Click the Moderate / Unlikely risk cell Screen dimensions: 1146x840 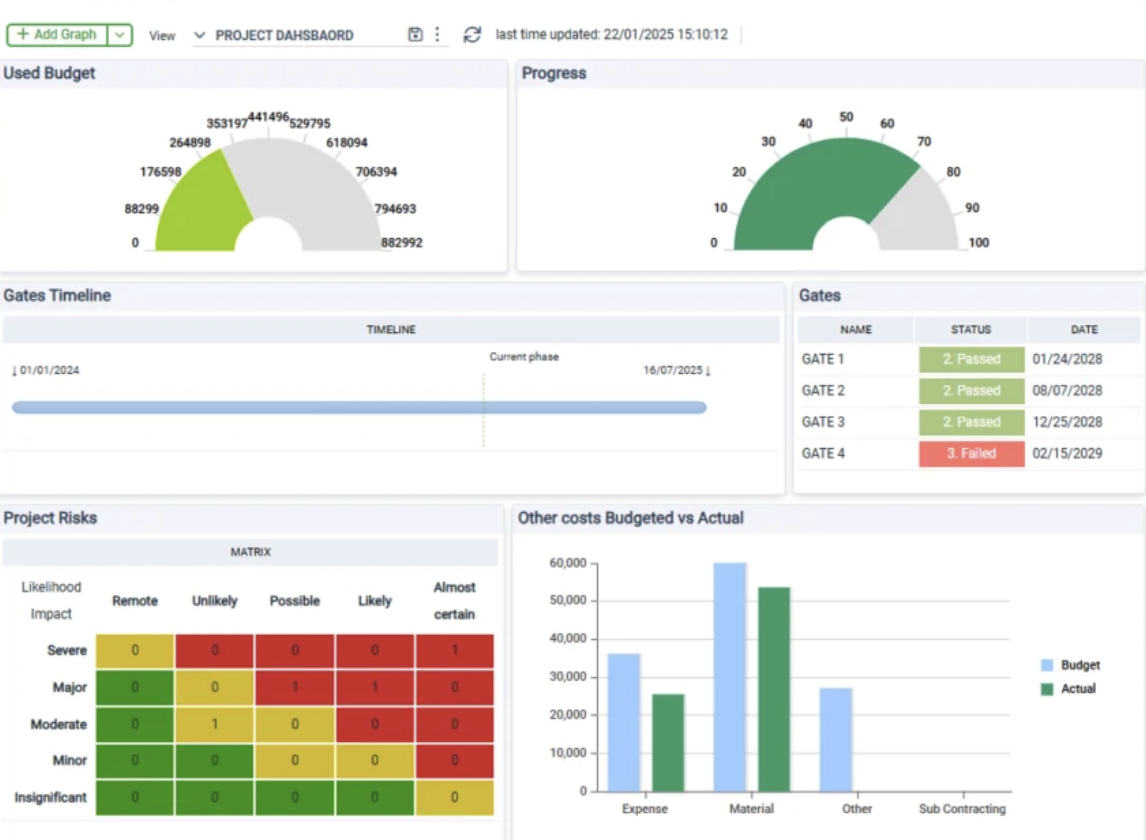[x=214, y=724]
